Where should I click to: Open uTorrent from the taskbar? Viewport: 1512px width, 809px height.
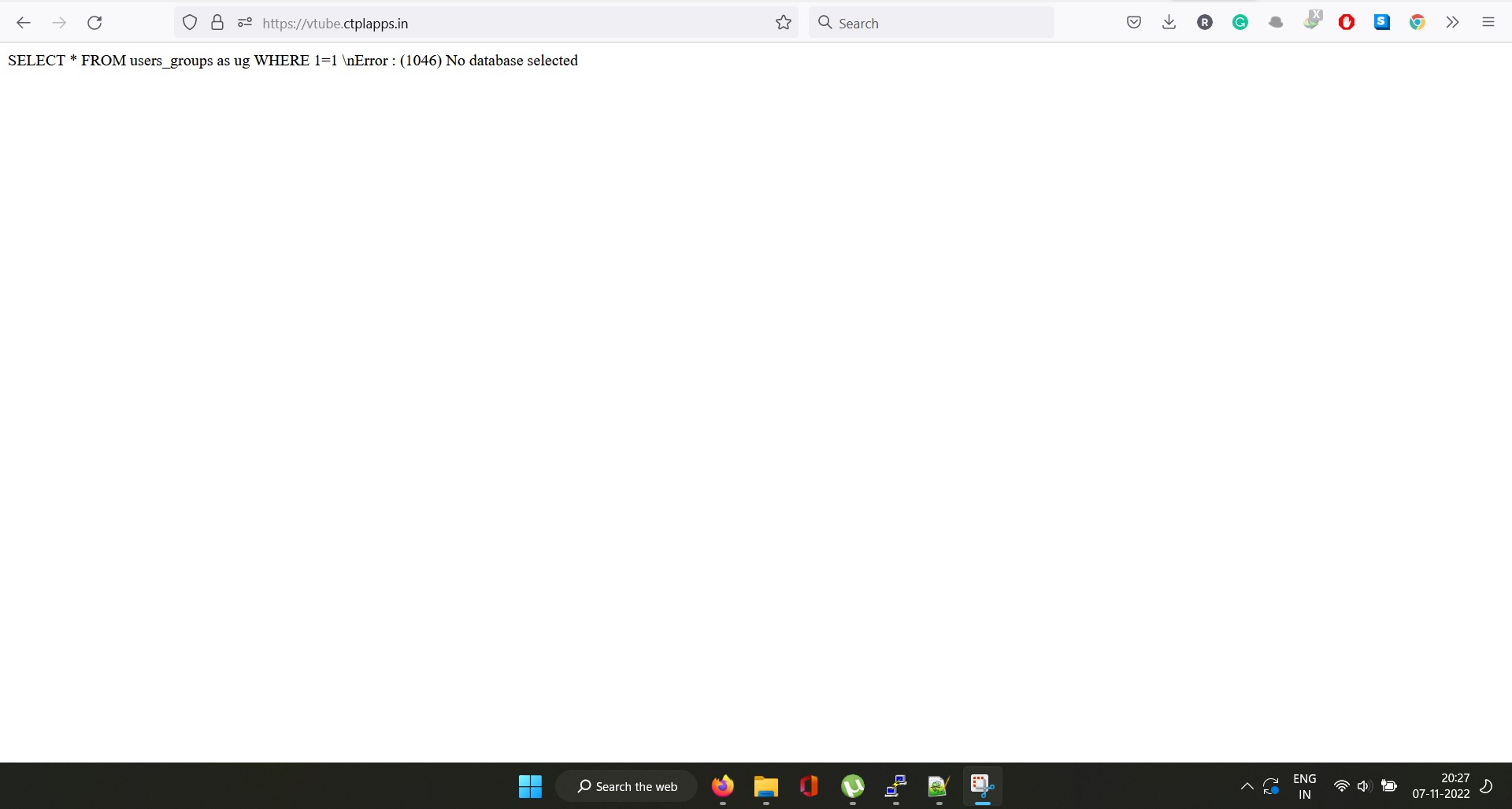click(x=853, y=785)
